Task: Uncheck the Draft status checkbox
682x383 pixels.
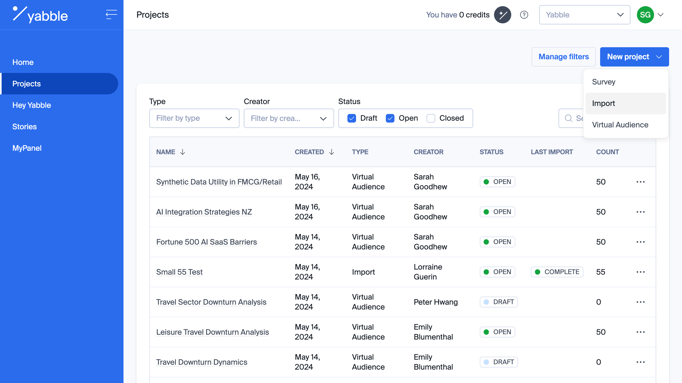Action: pyautogui.click(x=351, y=118)
